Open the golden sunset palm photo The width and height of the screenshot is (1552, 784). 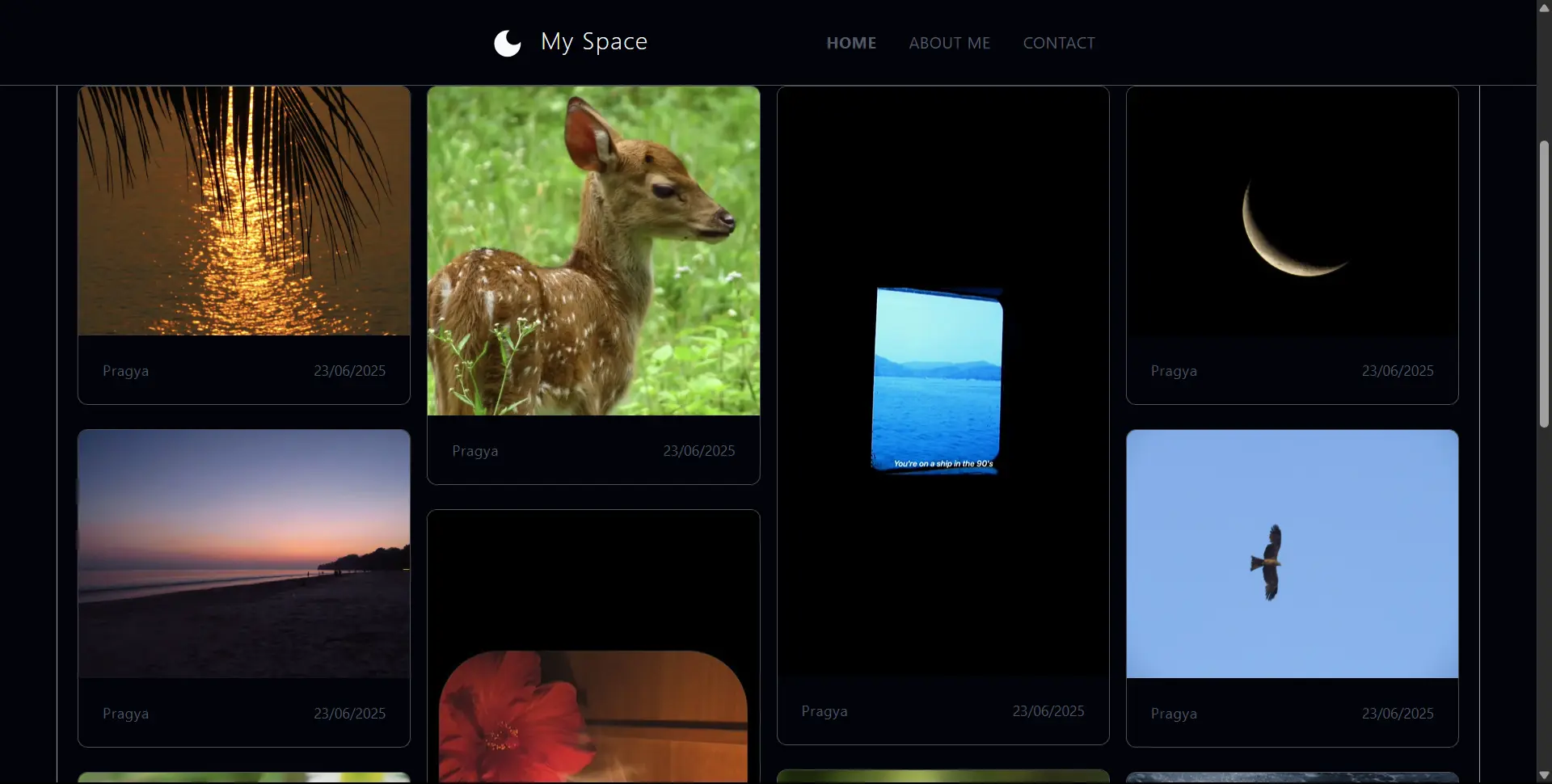(244, 211)
